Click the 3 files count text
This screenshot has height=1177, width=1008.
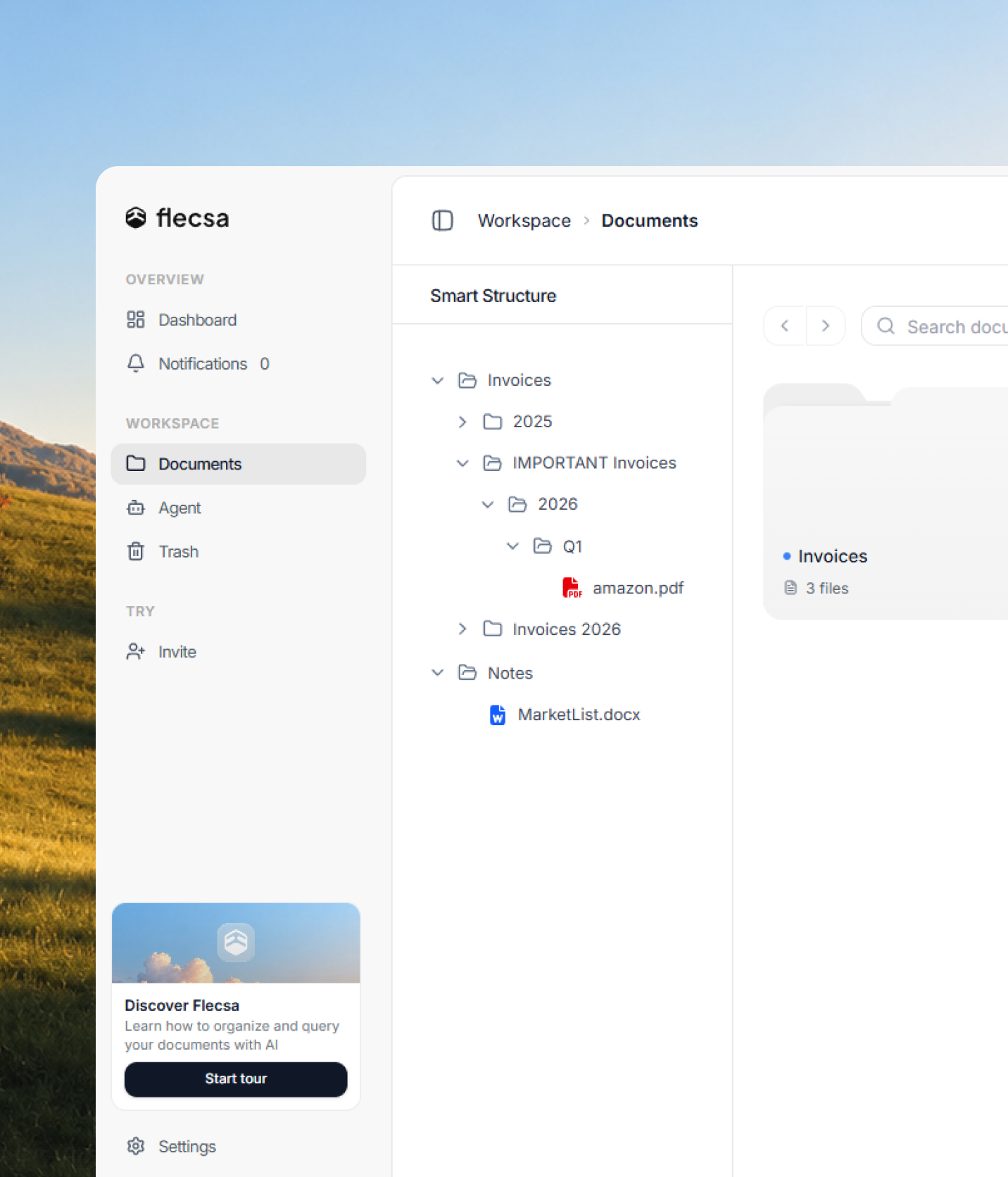(827, 588)
